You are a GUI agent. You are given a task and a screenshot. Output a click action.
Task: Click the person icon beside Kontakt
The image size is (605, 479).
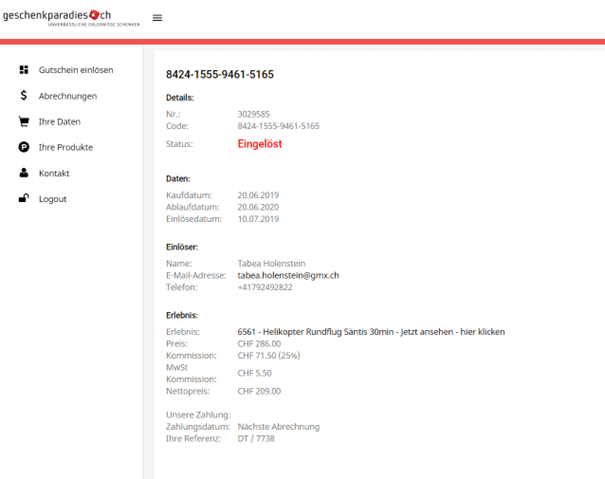pyautogui.click(x=24, y=173)
